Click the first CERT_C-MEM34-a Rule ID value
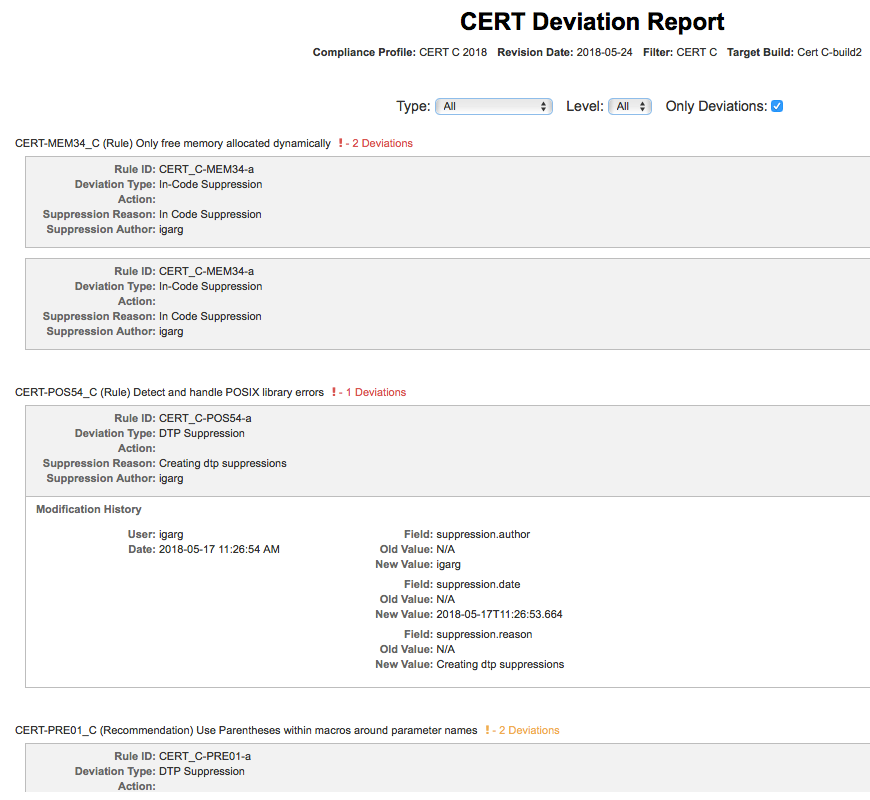Viewport: 870px width, 800px height. (206, 169)
